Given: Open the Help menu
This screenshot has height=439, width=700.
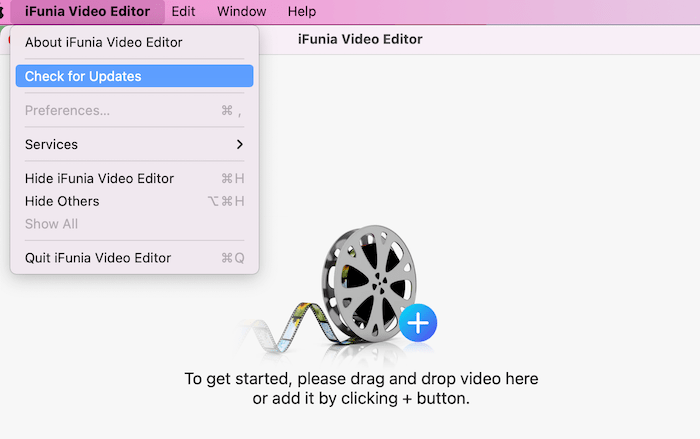Looking at the screenshot, I should tap(301, 12).
